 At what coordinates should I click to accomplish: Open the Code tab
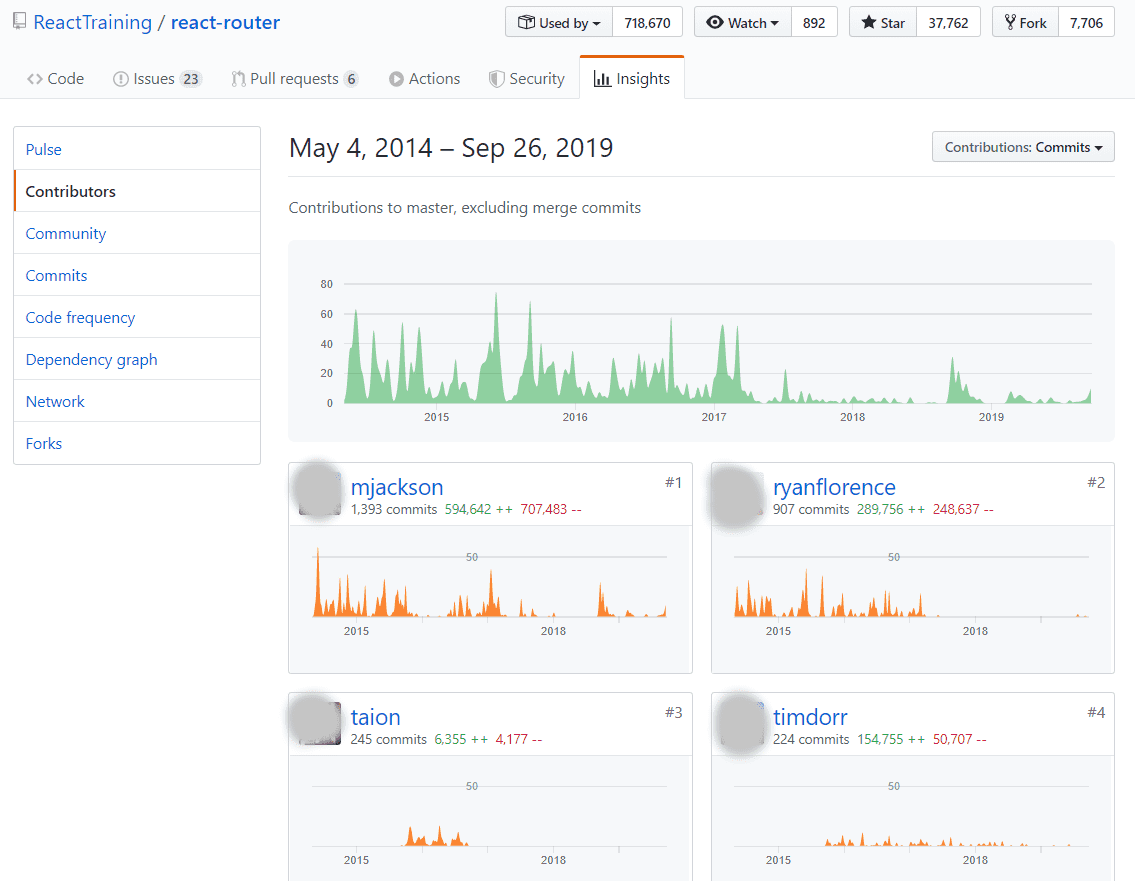click(x=56, y=79)
